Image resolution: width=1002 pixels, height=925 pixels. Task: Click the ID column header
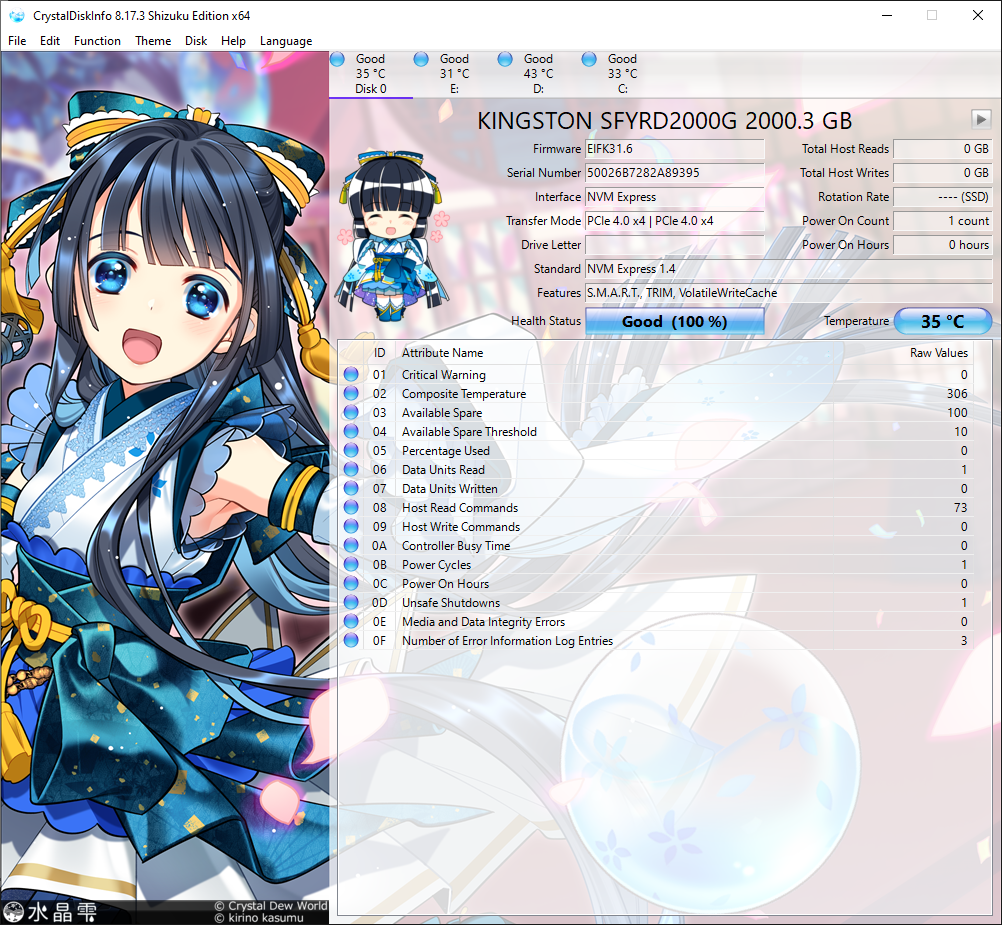click(x=380, y=353)
